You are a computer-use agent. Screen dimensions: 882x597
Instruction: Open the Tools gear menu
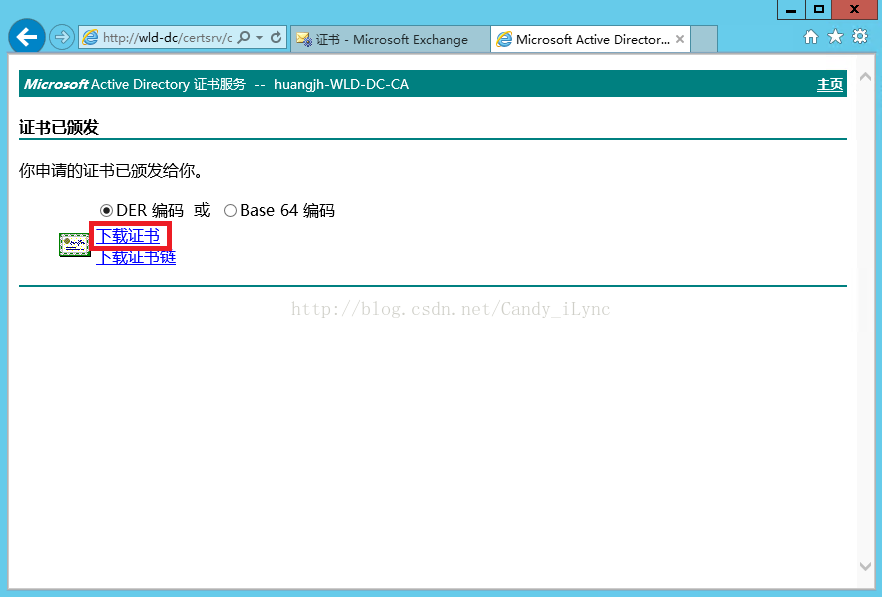coord(859,37)
